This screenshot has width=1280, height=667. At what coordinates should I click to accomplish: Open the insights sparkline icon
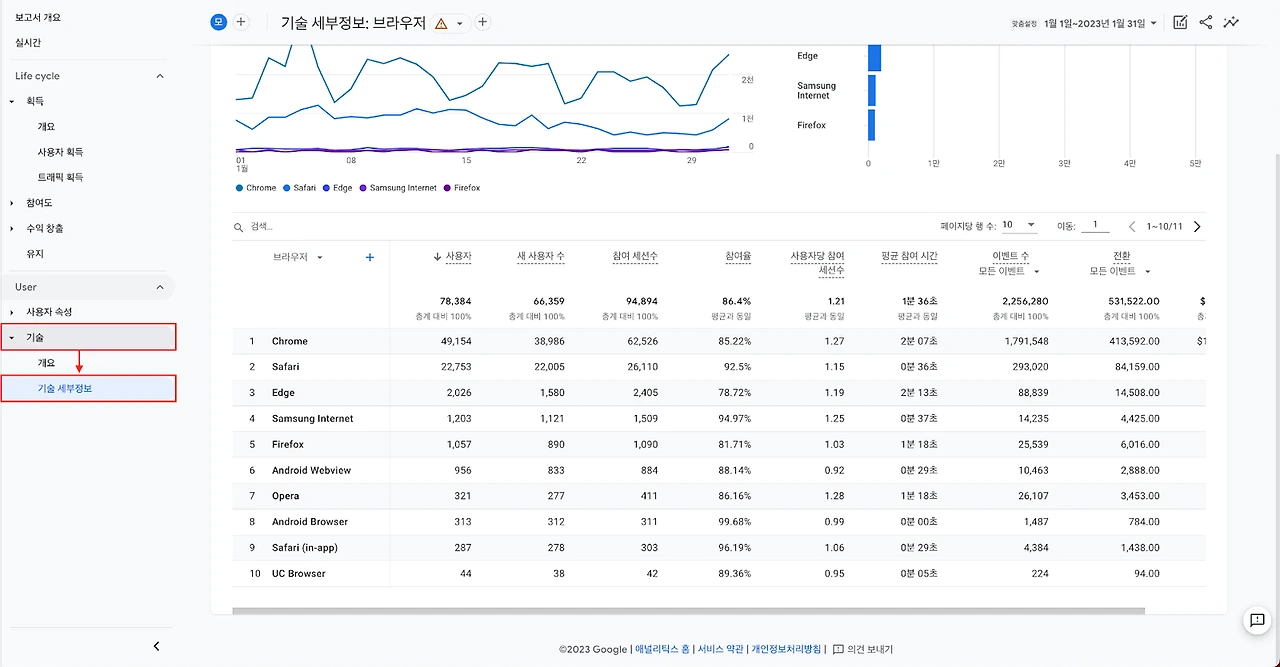[1231, 22]
